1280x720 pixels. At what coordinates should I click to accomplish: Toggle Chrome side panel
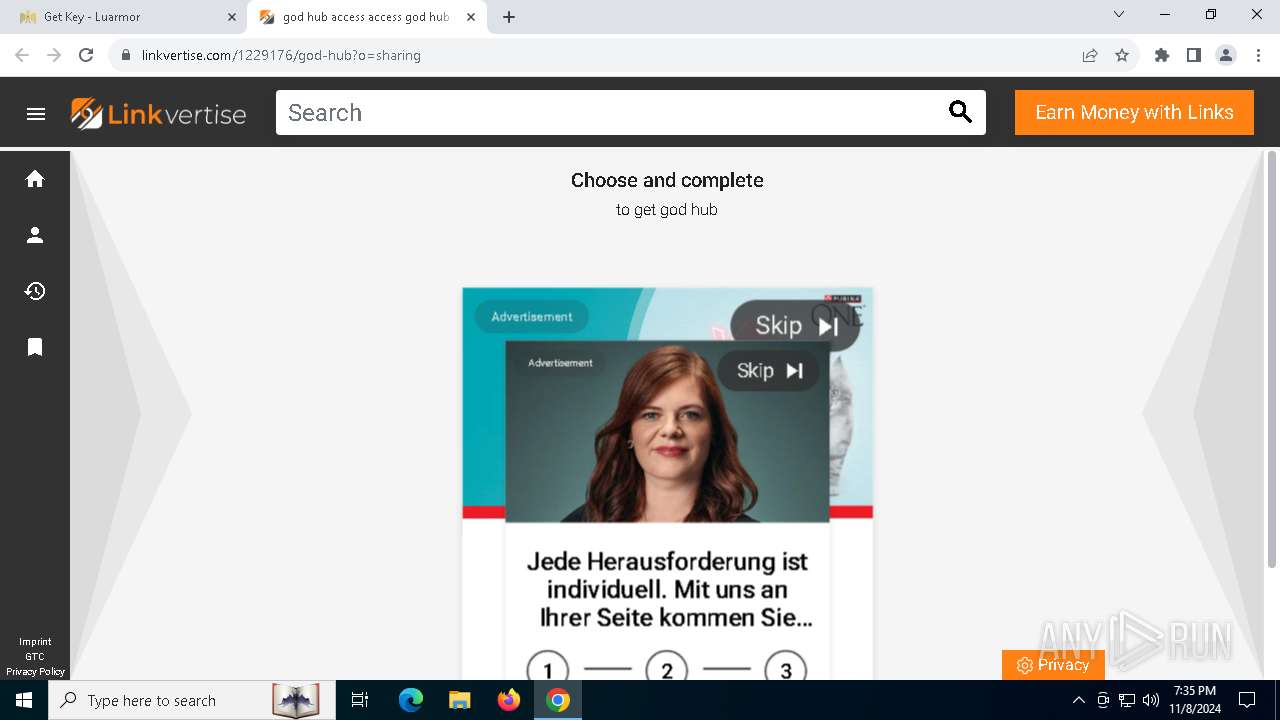pyautogui.click(x=1194, y=55)
